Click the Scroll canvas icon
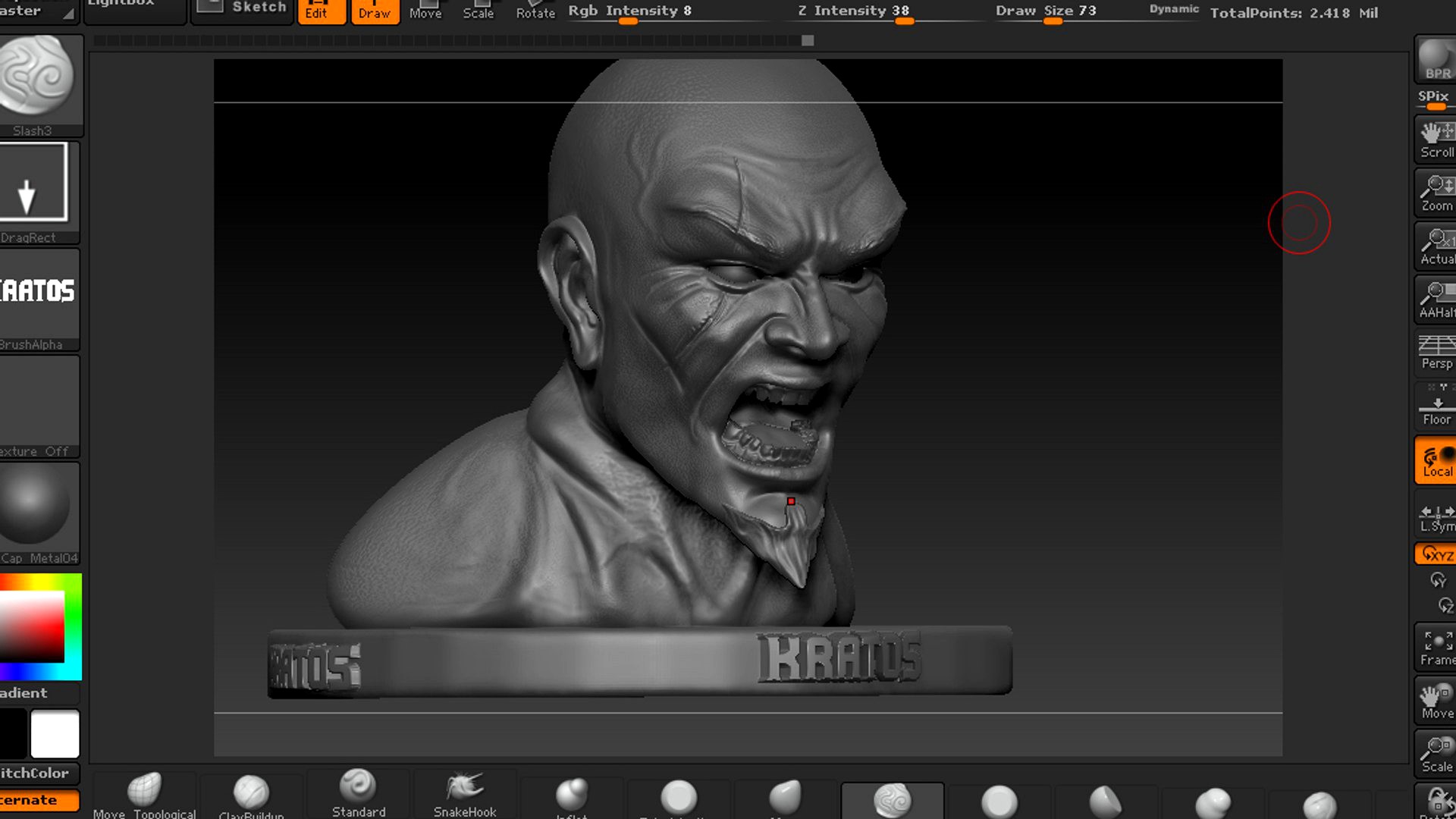Viewport: 1456px width, 819px height. pyautogui.click(x=1437, y=140)
